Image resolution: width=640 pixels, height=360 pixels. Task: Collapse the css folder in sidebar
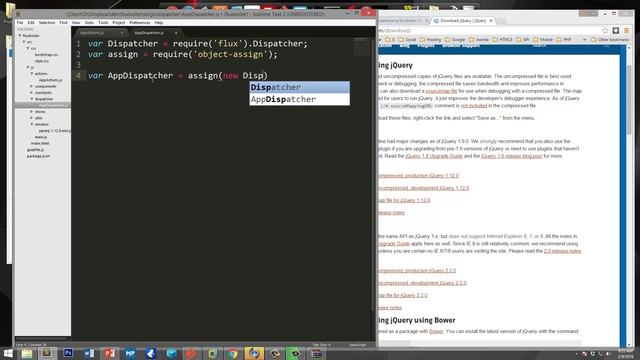(28, 48)
